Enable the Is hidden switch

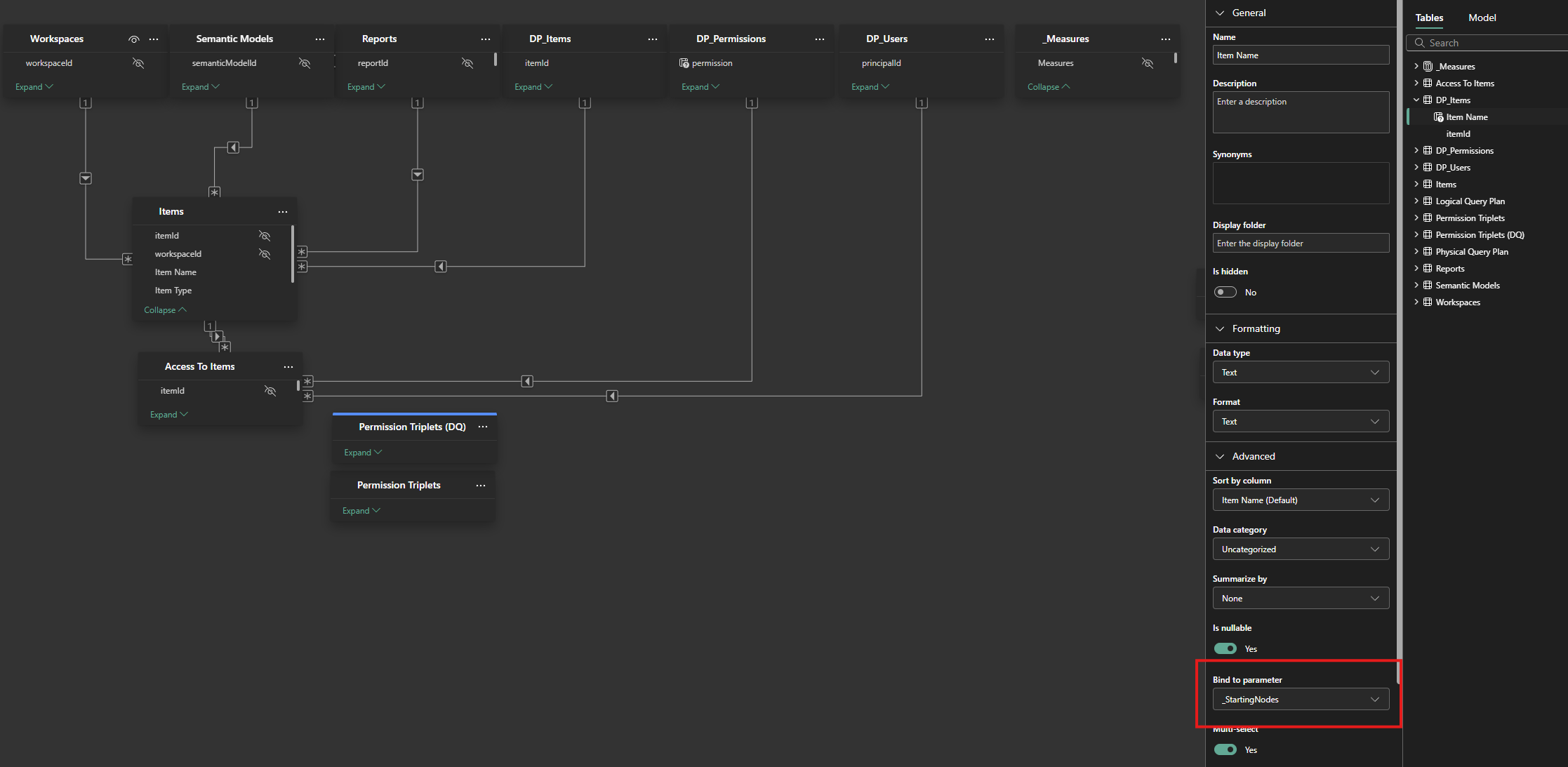coord(1225,291)
